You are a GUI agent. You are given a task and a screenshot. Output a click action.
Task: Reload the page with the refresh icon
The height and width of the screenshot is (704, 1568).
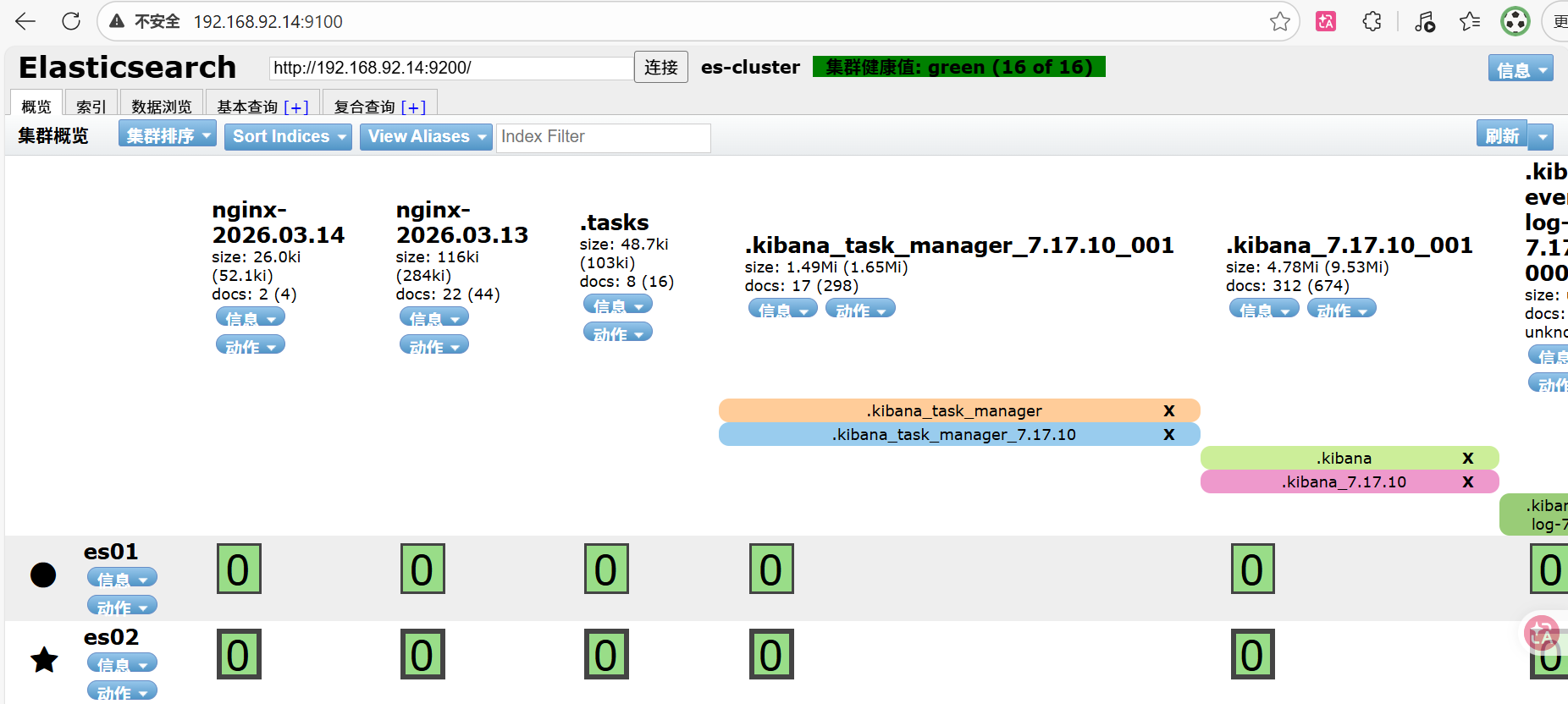point(71,21)
